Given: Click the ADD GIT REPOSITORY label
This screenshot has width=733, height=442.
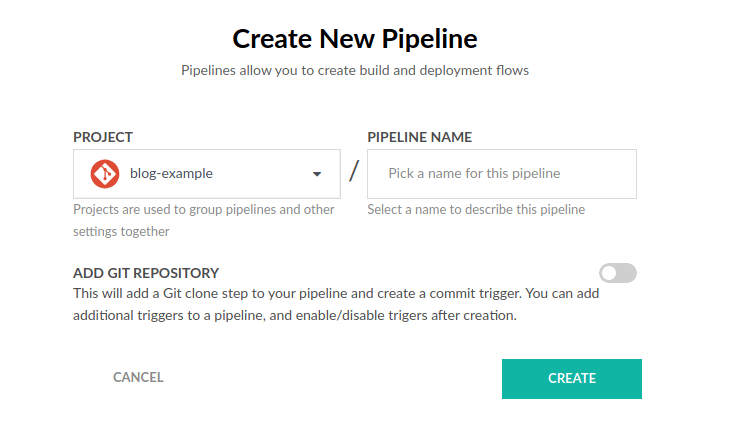Looking at the screenshot, I should pyautogui.click(x=146, y=273).
